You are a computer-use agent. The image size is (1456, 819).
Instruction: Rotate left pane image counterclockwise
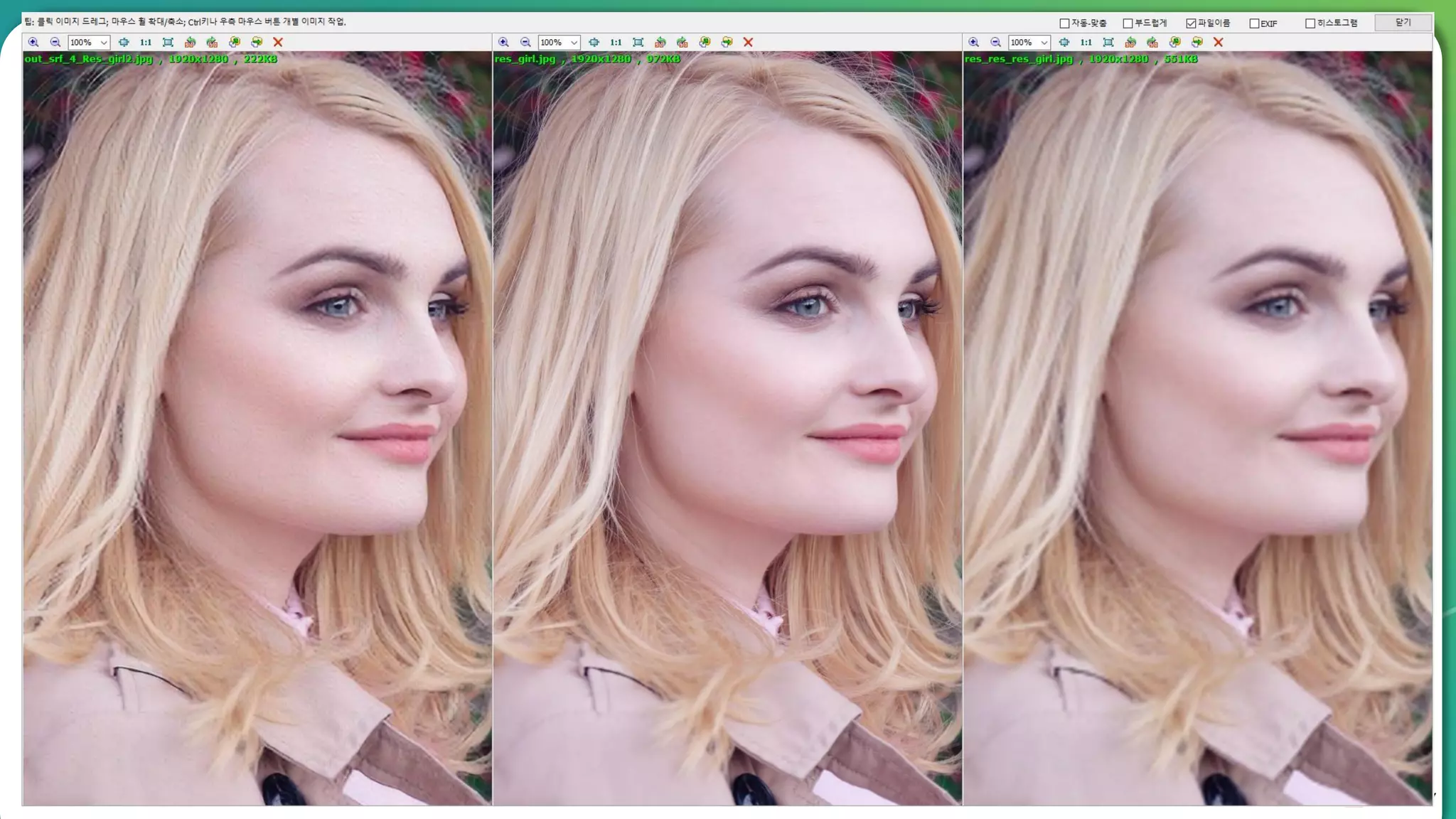tap(190, 43)
